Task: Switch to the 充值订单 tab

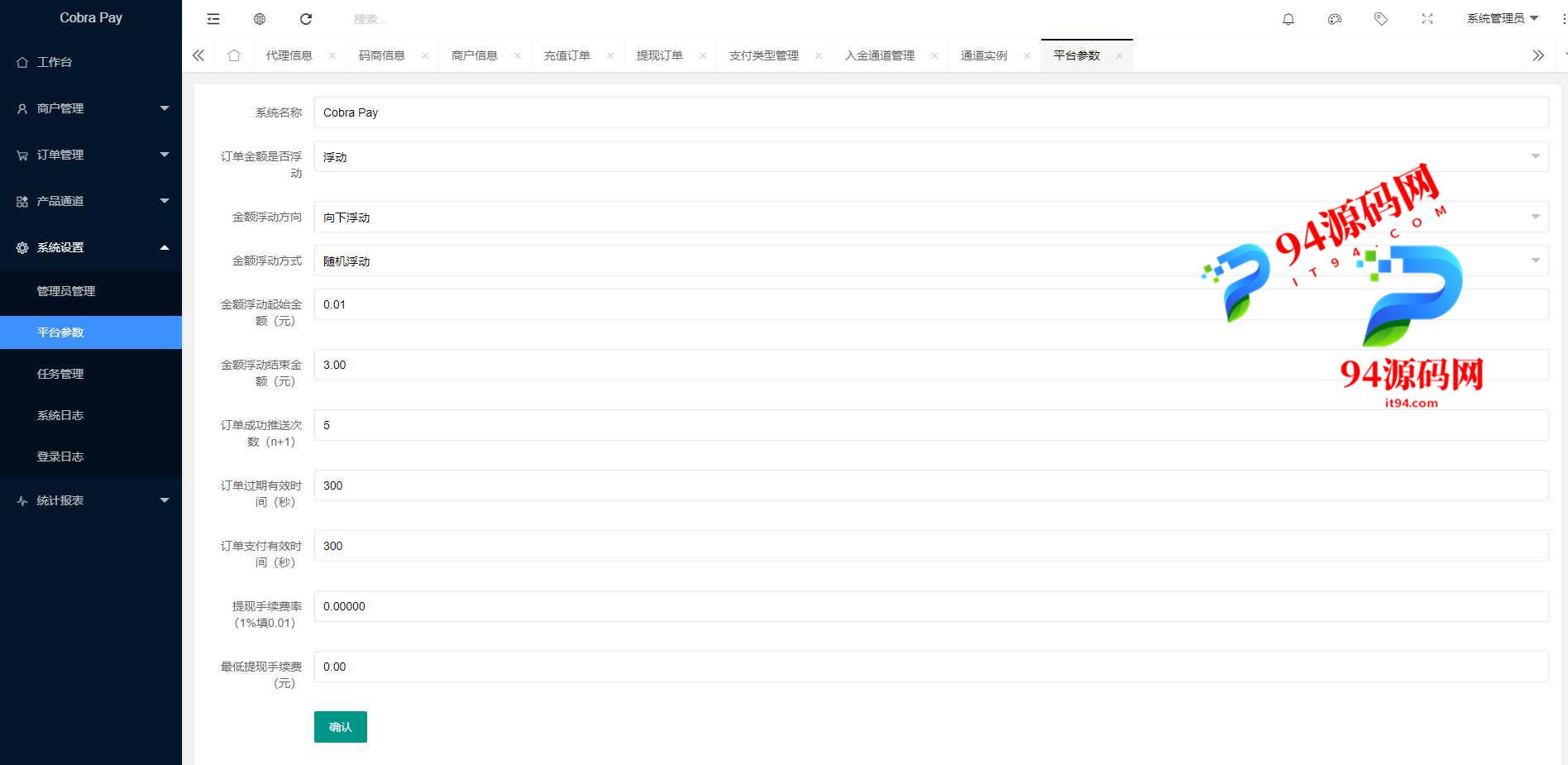Action: click(x=566, y=55)
